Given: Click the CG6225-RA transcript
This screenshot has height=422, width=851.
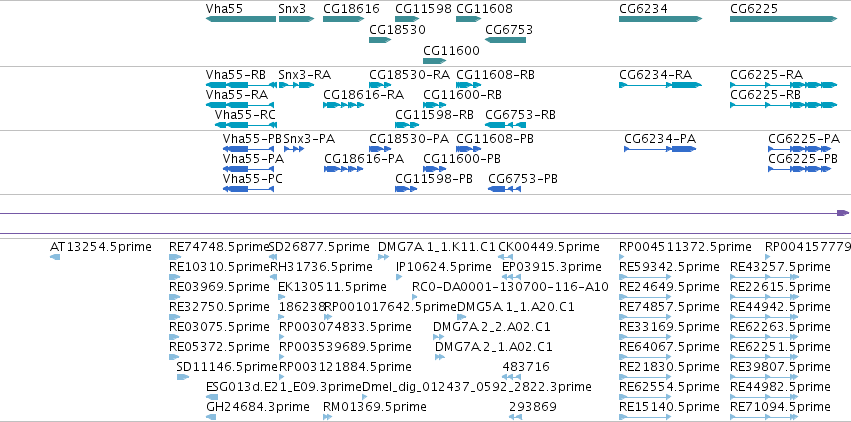Looking at the screenshot, I should click(784, 85).
